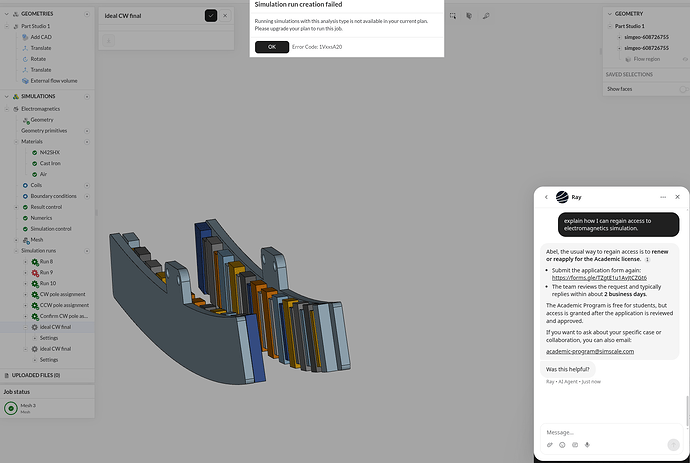Select the first simgeo-608726755 entry
Screen dimensions: 690x463
click(646, 37)
